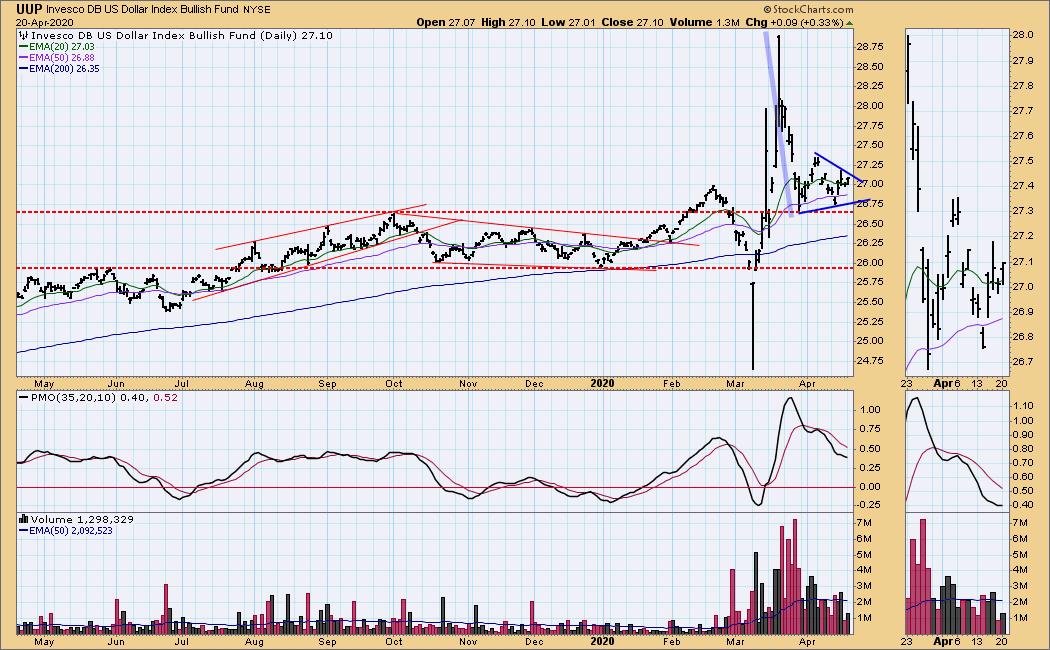Click the 25.25 price axis label

[x=869, y=321]
